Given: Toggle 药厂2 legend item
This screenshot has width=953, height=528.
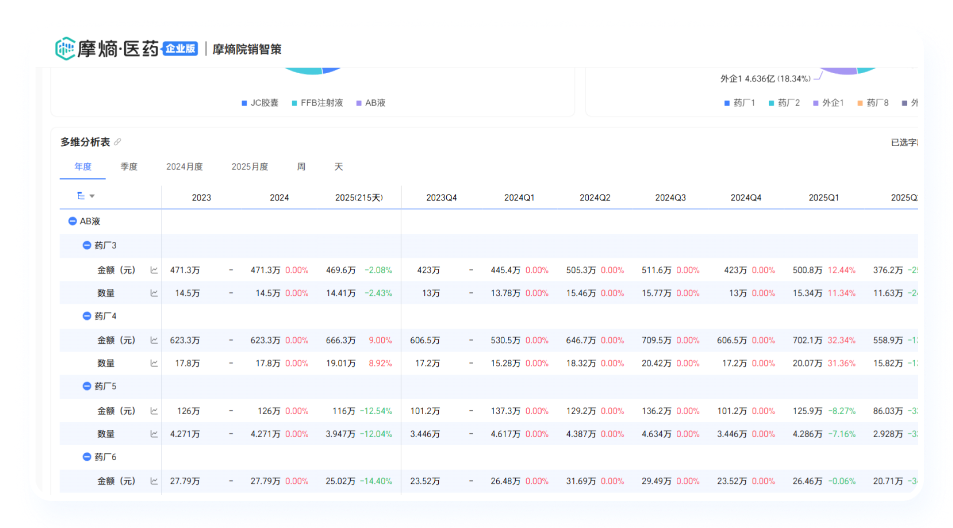Looking at the screenshot, I should 785,103.
